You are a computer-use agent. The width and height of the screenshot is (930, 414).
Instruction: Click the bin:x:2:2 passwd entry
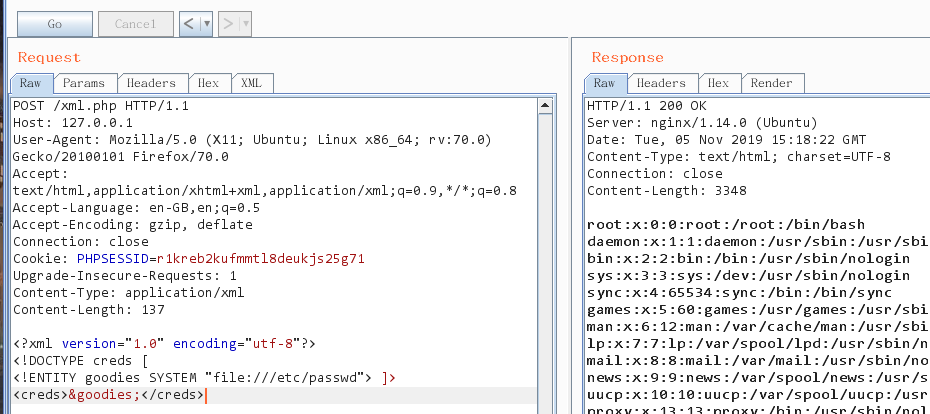(x=749, y=259)
